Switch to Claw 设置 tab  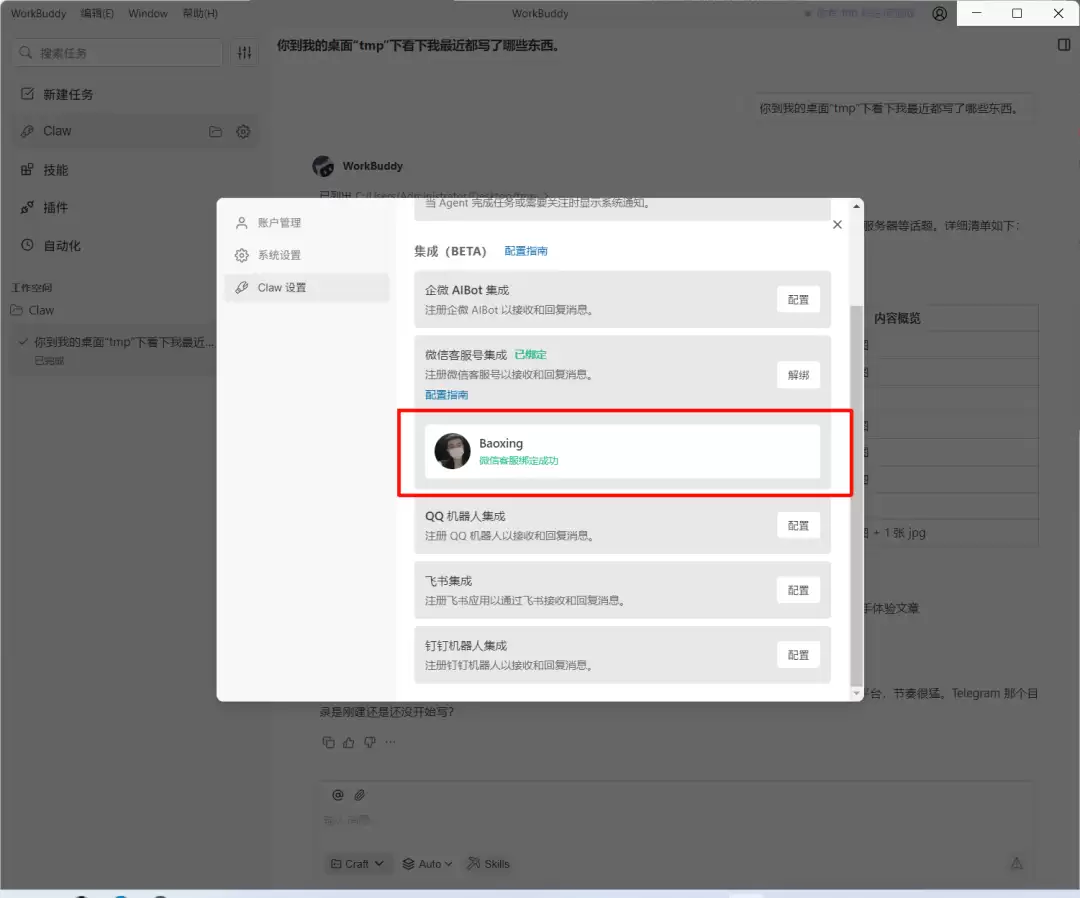(x=282, y=287)
